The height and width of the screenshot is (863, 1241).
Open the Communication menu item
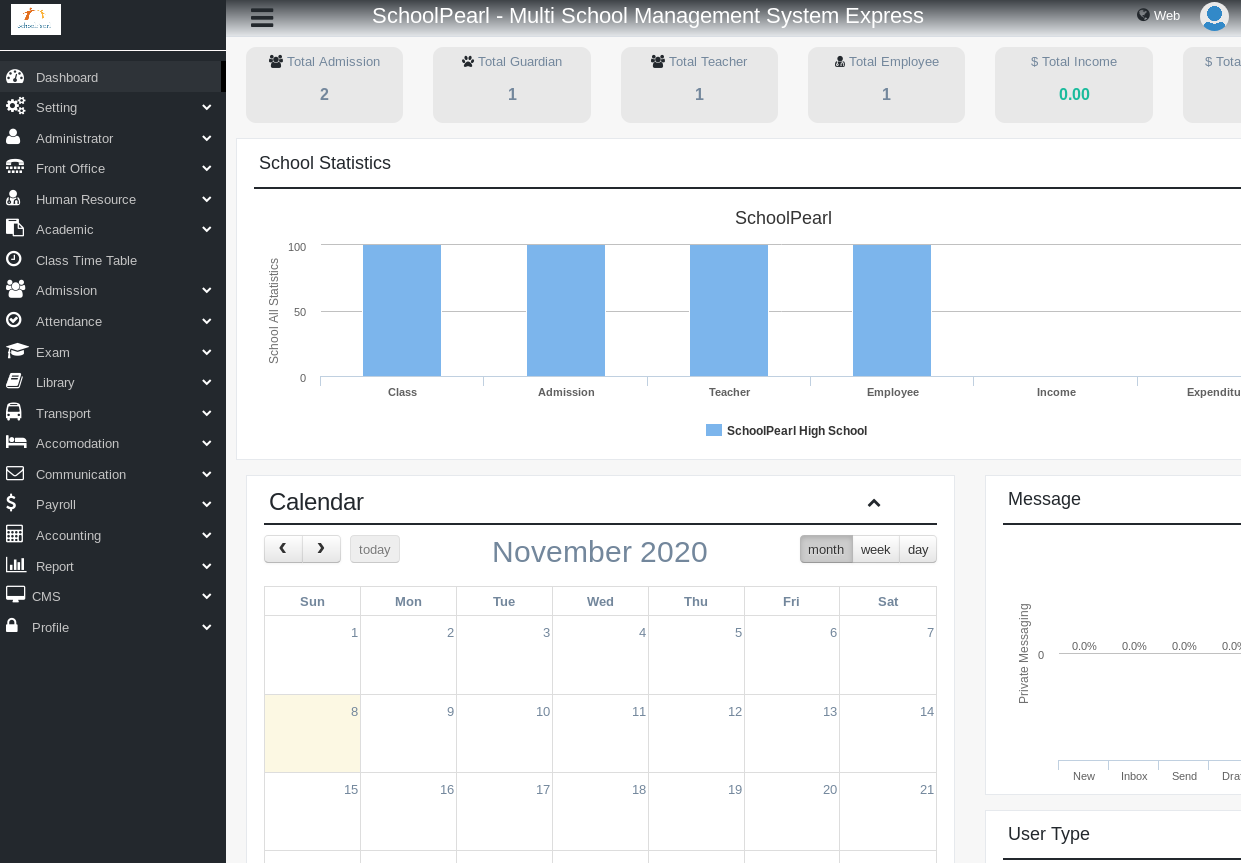81,474
